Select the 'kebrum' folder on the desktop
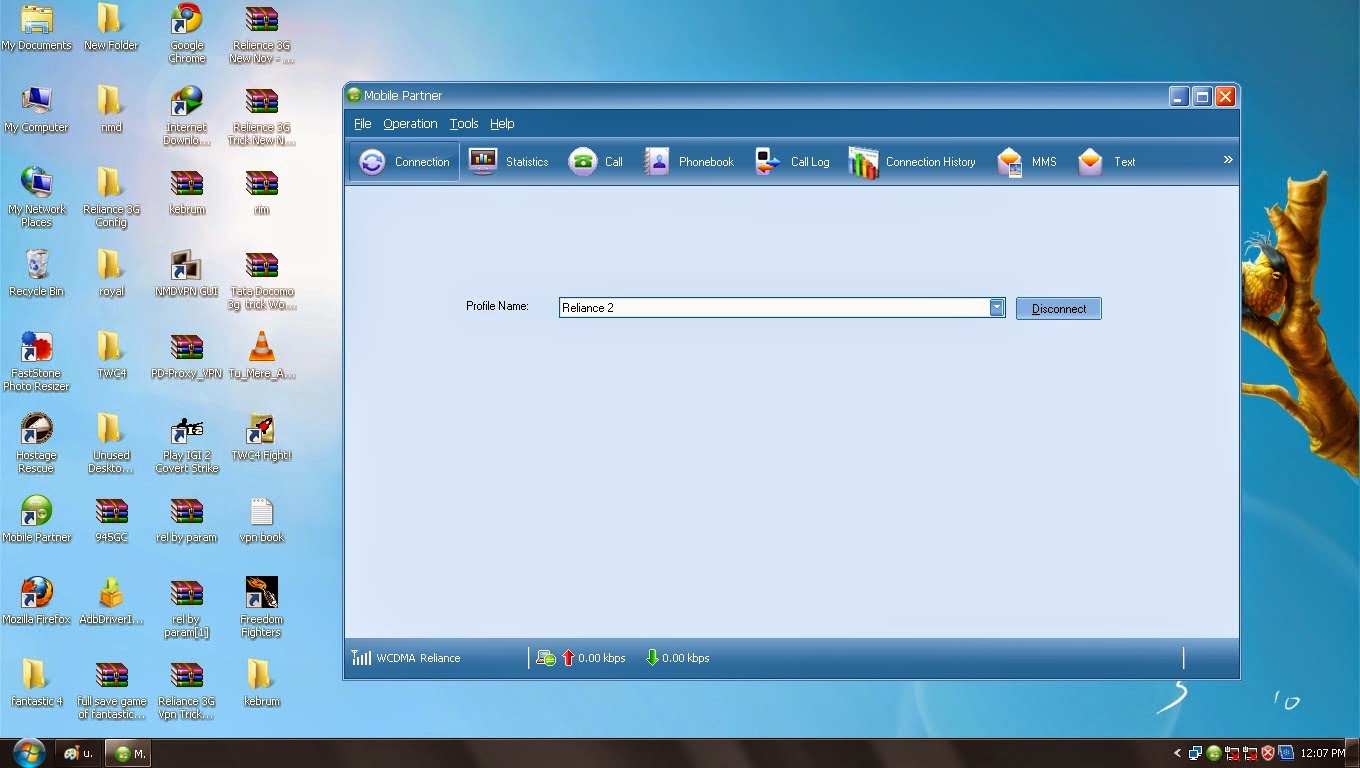The height and width of the screenshot is (768, 1360). tap(261, 684)
